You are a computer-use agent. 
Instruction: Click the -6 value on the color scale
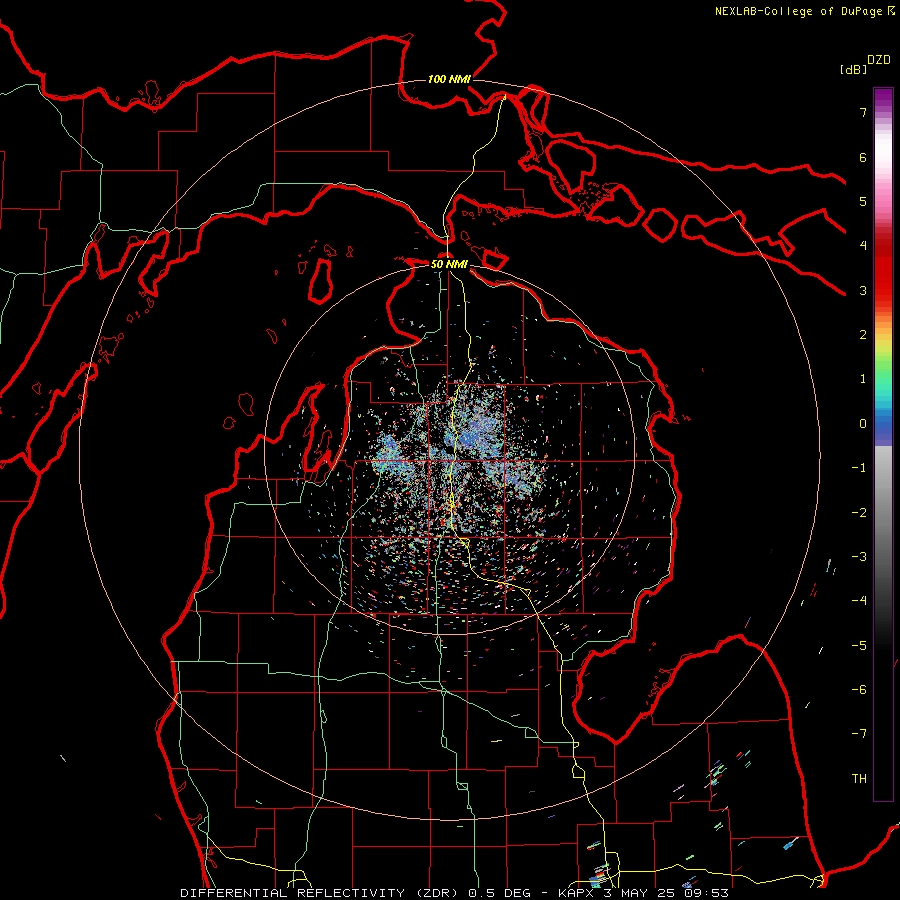[x=859, y=690]
